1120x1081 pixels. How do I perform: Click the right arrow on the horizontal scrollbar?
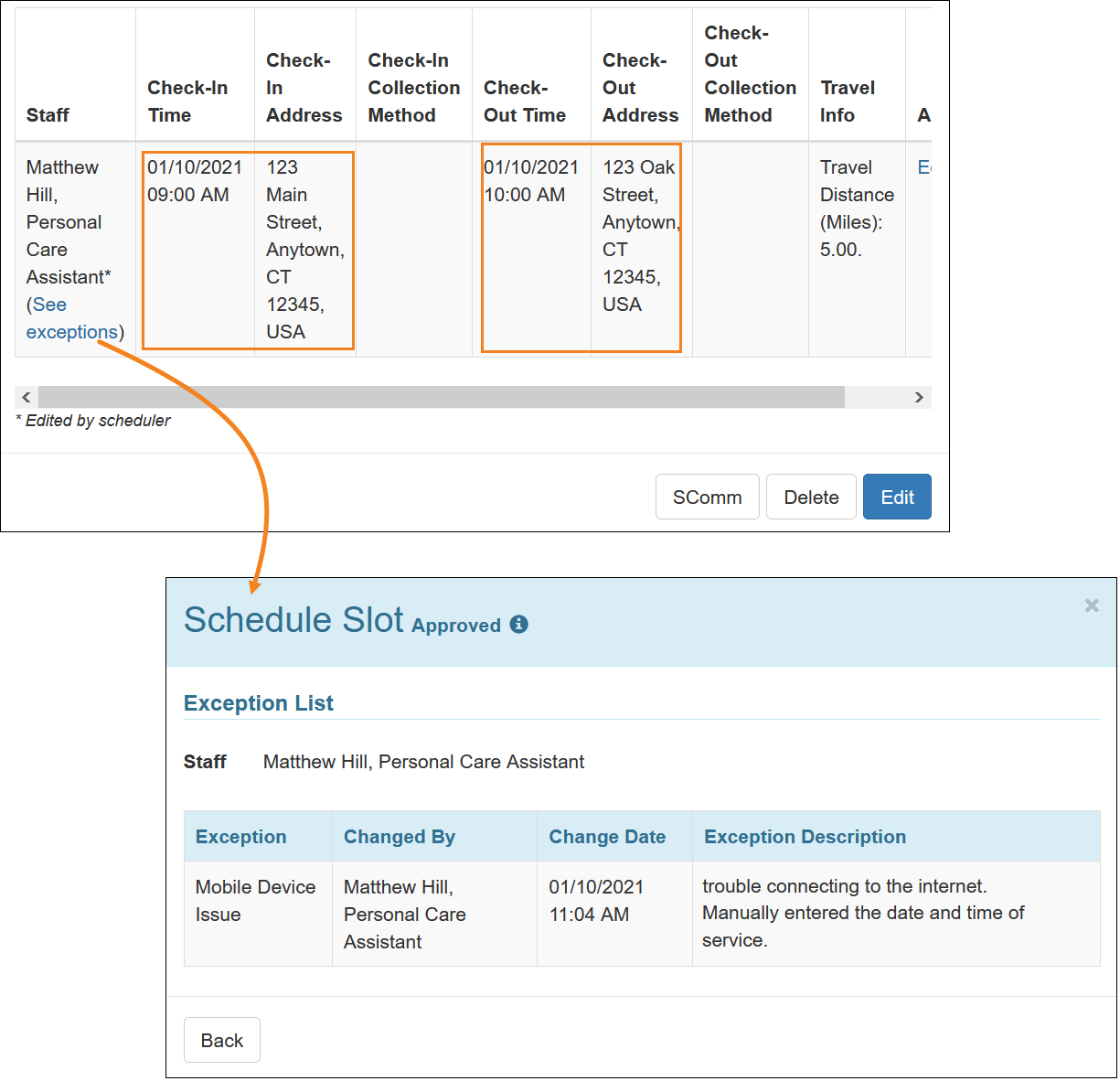click(919, 397)
